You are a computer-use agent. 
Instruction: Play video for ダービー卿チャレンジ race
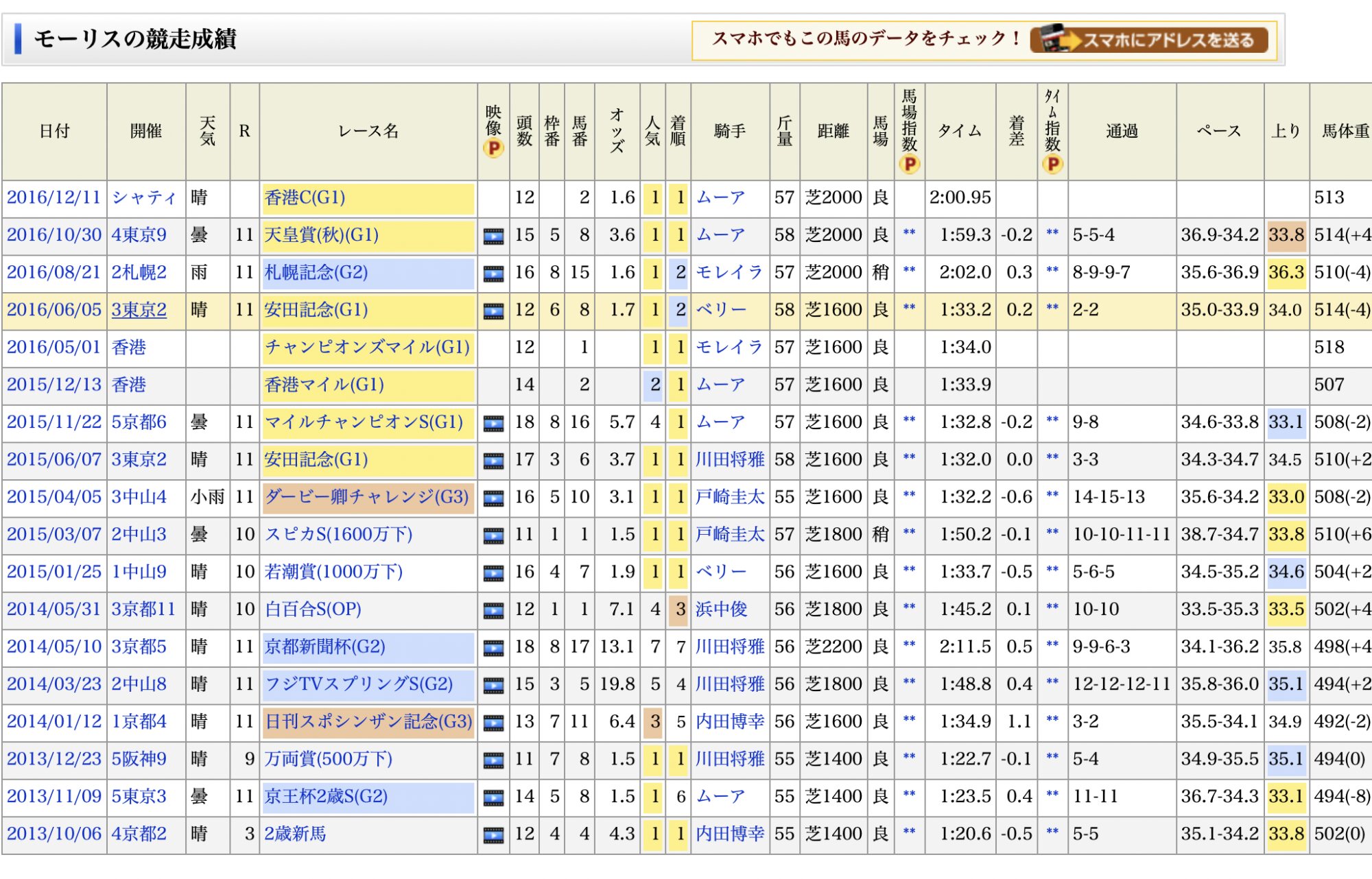tap(493, 499)
